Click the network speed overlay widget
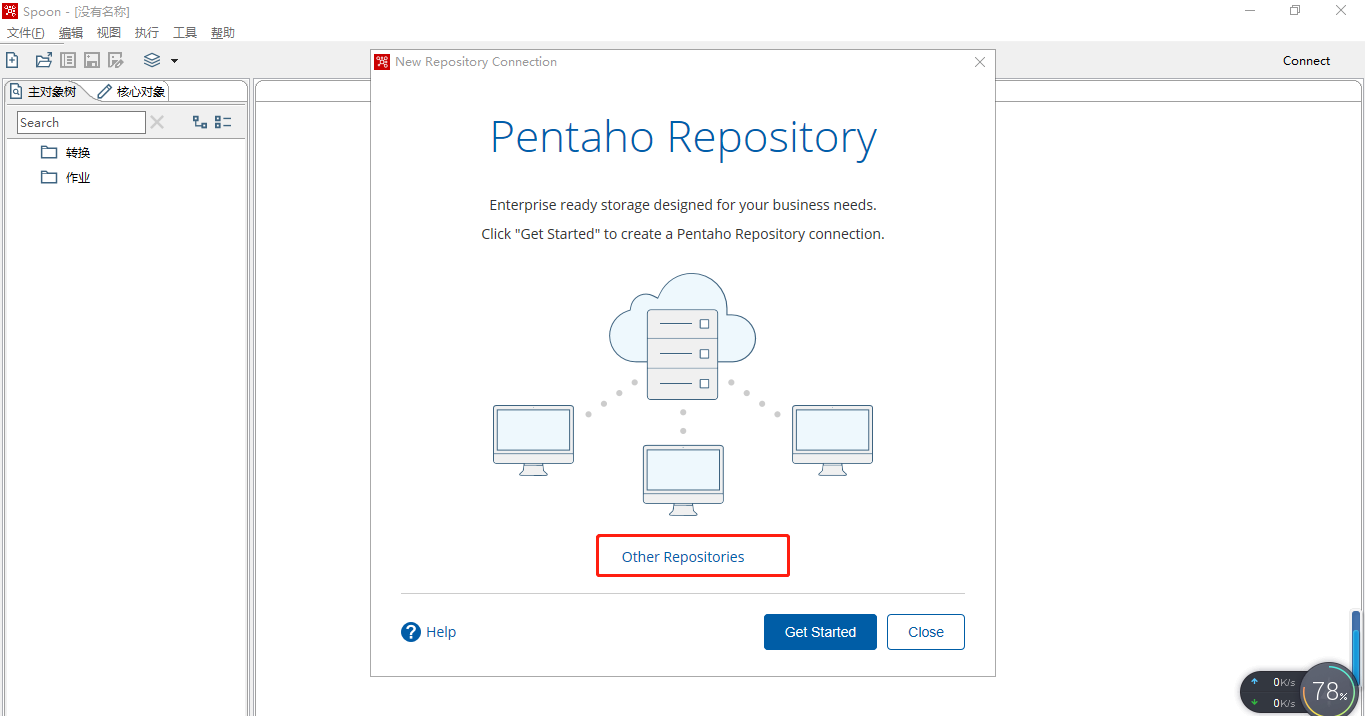1365x716 pixels. click(x=1272, y=692)
